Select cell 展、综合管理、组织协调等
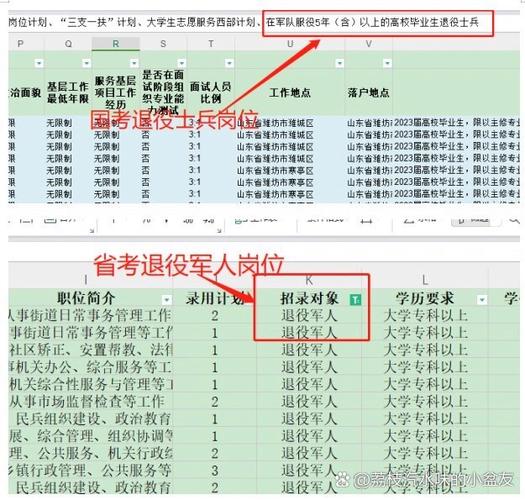 (90, 436)
